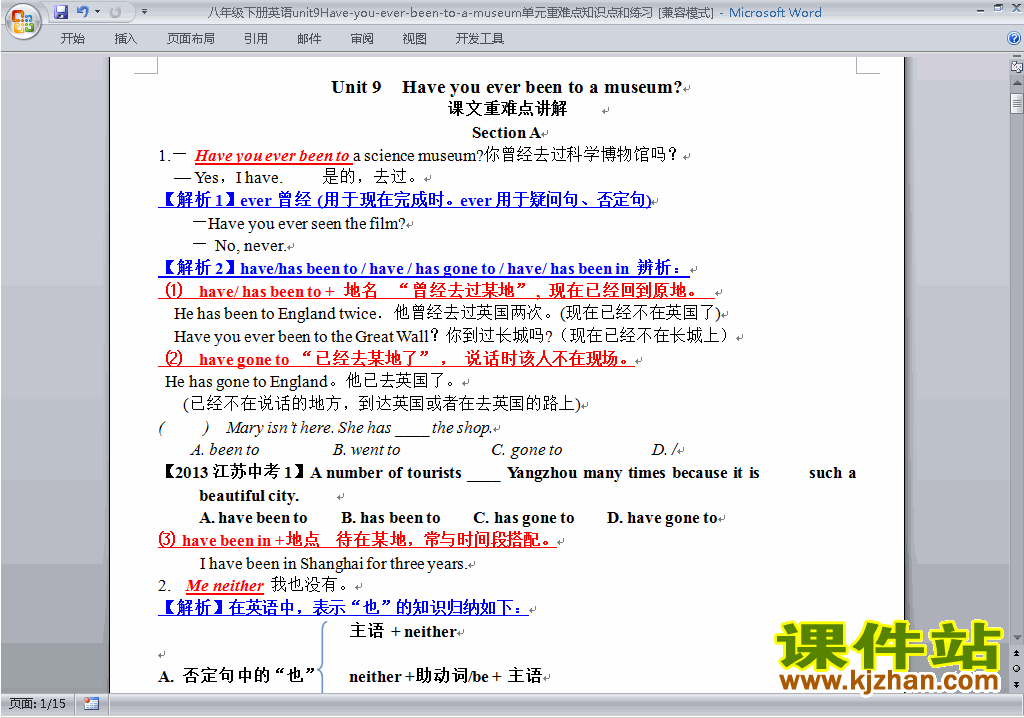1024x718 pixels.
Task: Open the Customize Quick Access Toolbar dropdown
Action: (x=144, y=12)
